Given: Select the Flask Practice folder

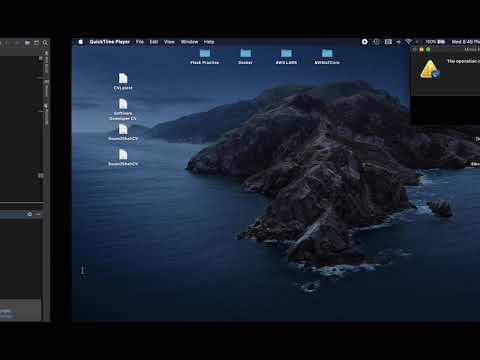Looking at the screenshot, I should (205, 56).
